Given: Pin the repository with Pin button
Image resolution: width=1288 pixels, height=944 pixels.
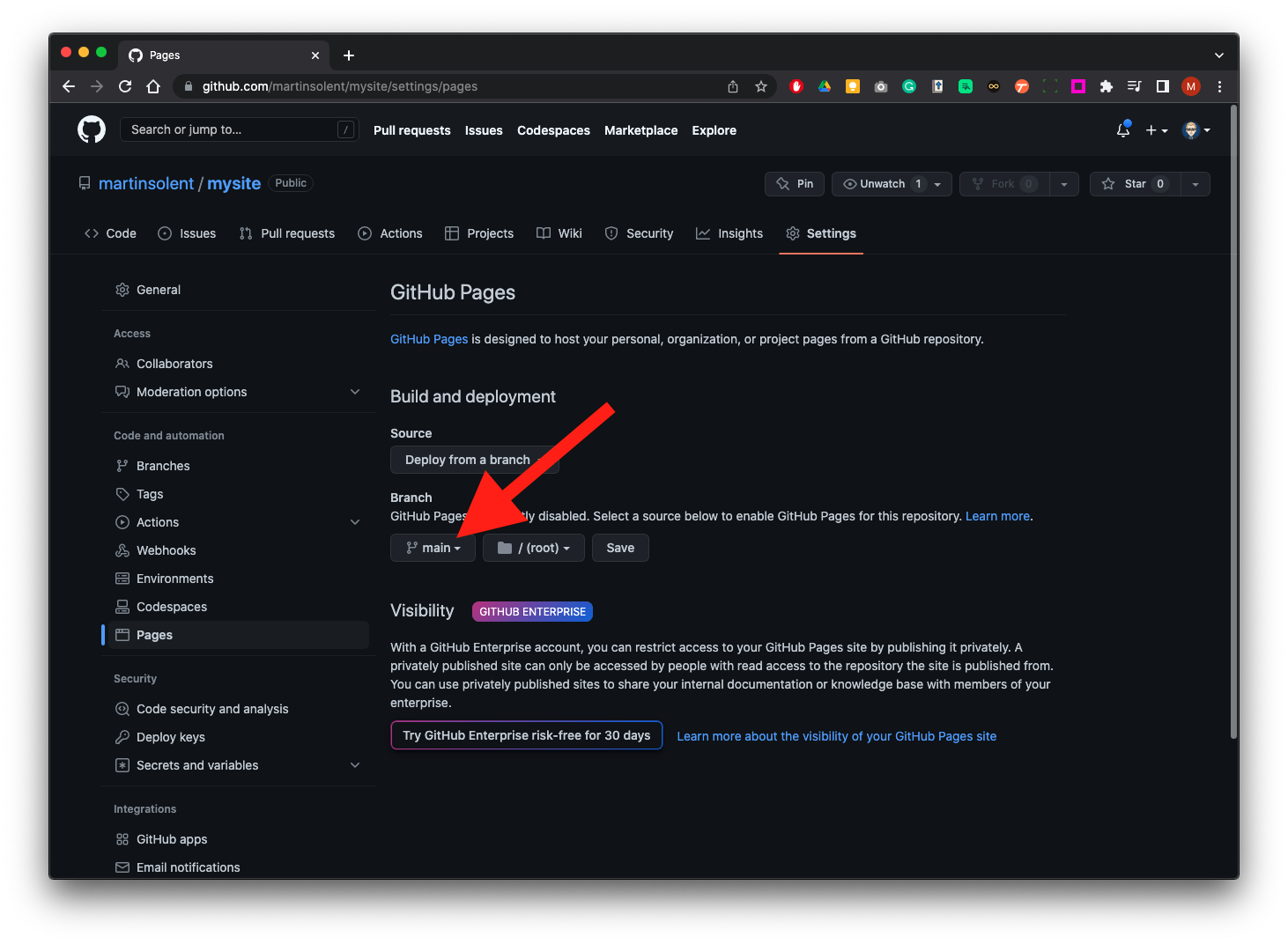Looking at the screenshot, I should pyautogui.click(x=795, y=184).
